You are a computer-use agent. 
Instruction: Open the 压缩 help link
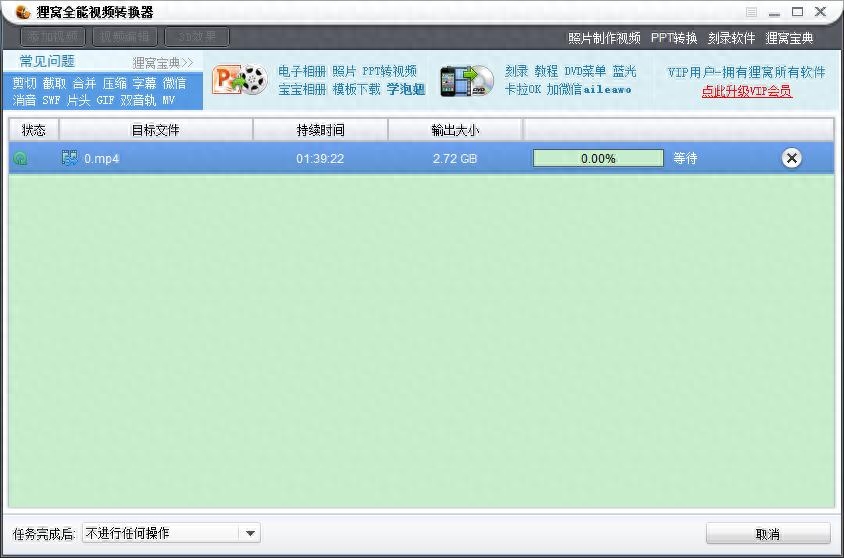click(x=115, y=83)
